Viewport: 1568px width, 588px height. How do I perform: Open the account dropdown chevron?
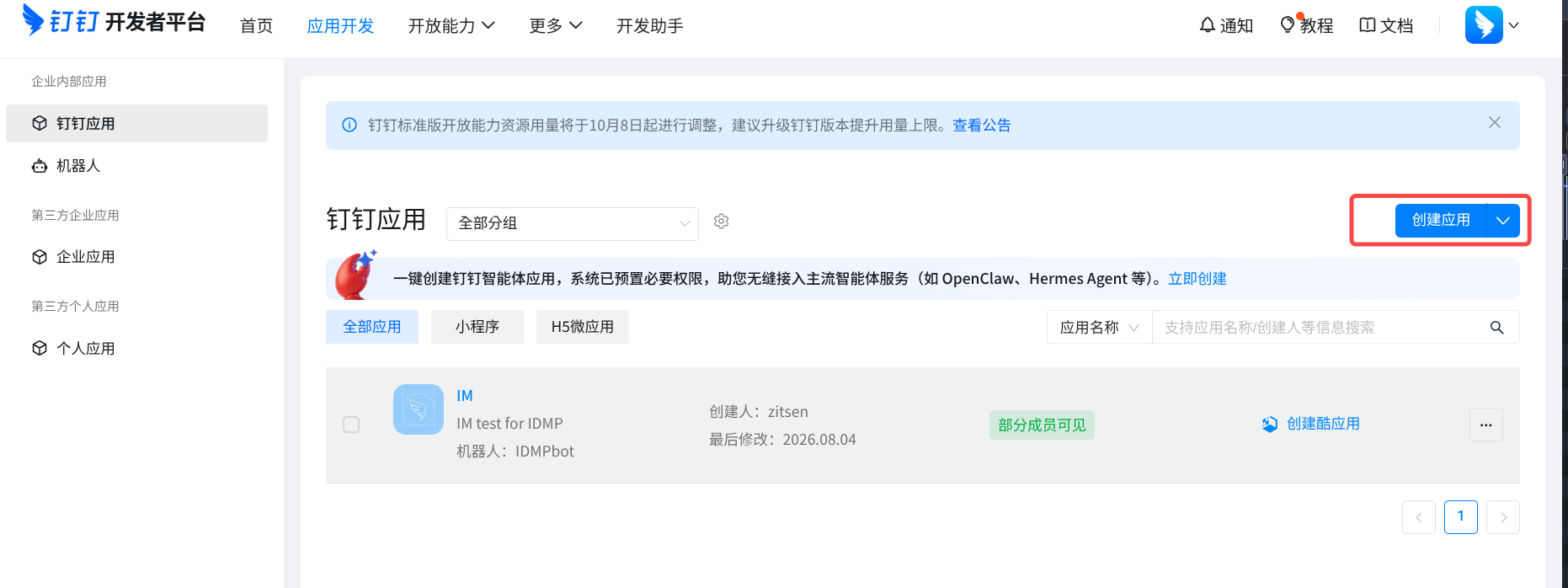point(1513,25)
